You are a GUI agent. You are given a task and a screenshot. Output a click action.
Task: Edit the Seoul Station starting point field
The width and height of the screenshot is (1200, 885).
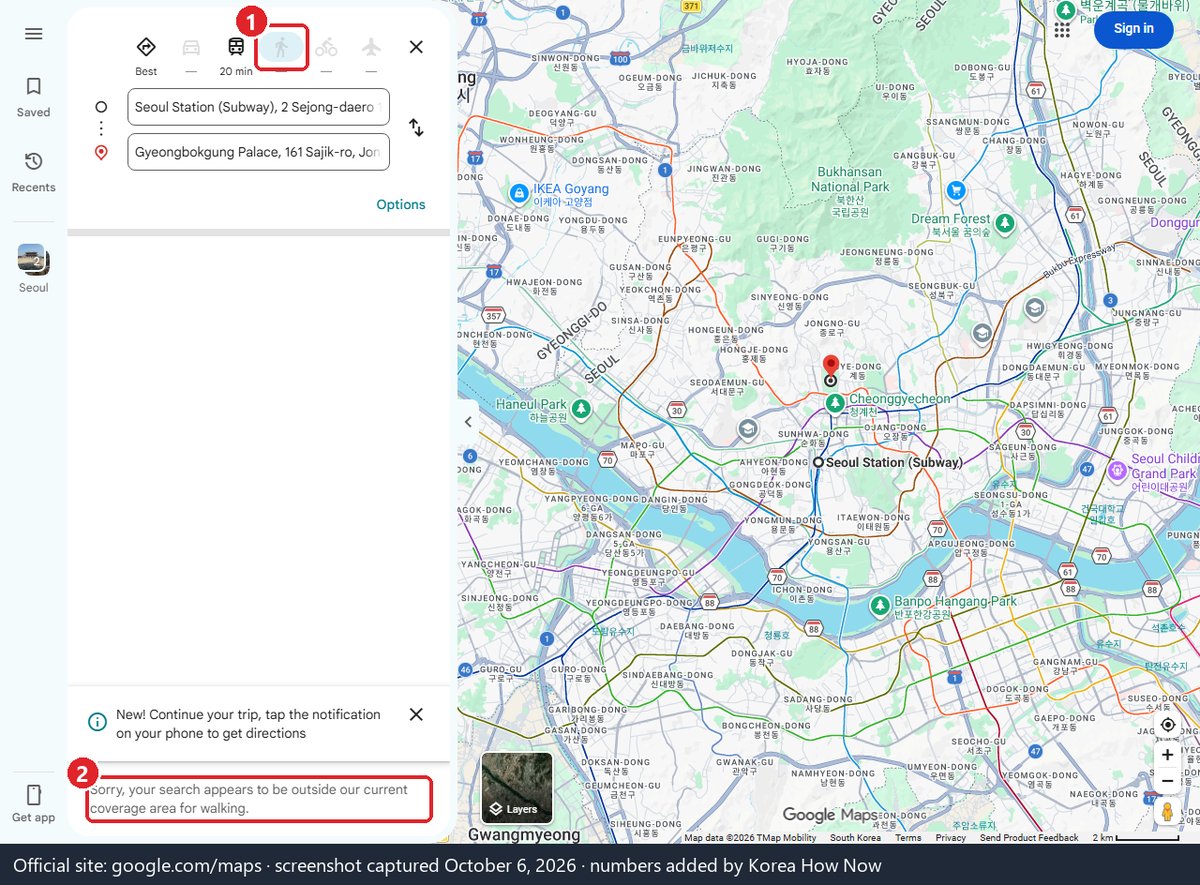pyautogui.click(x=258, y=107)
